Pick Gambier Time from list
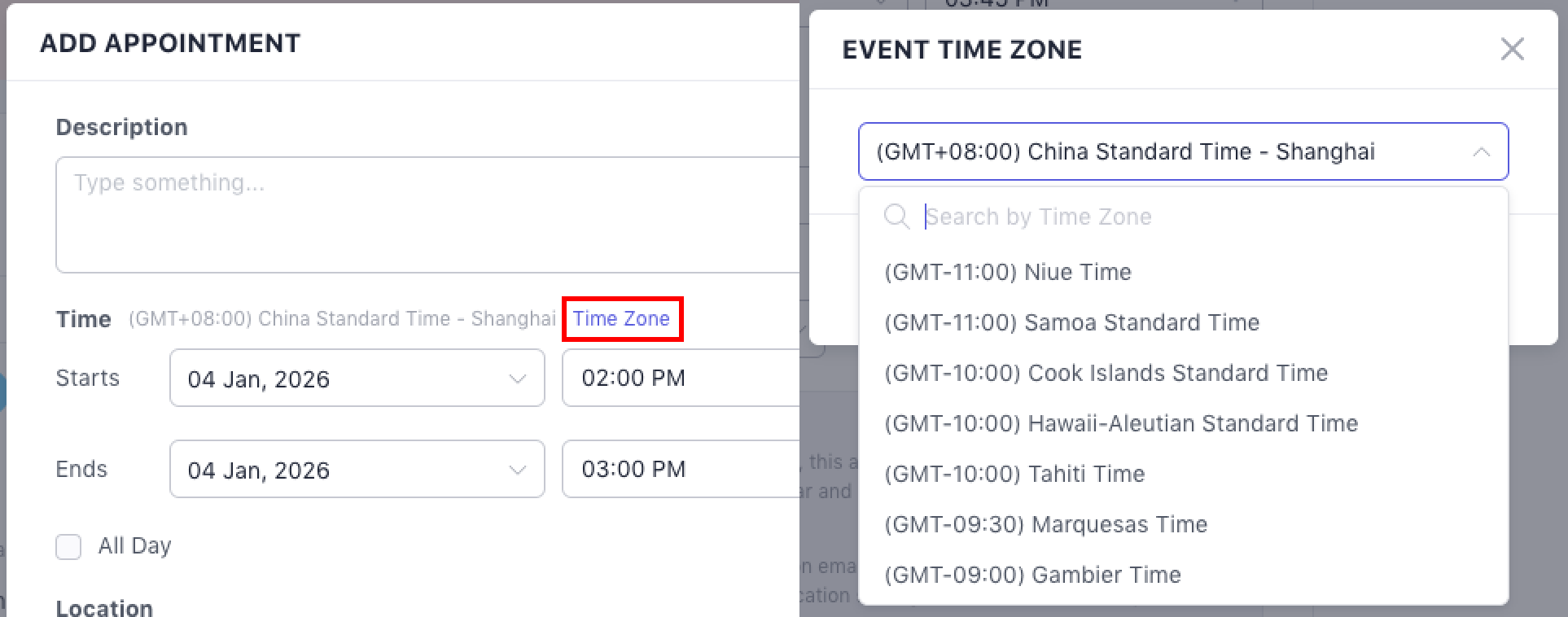1568x617 pixels. [1032, 575]
